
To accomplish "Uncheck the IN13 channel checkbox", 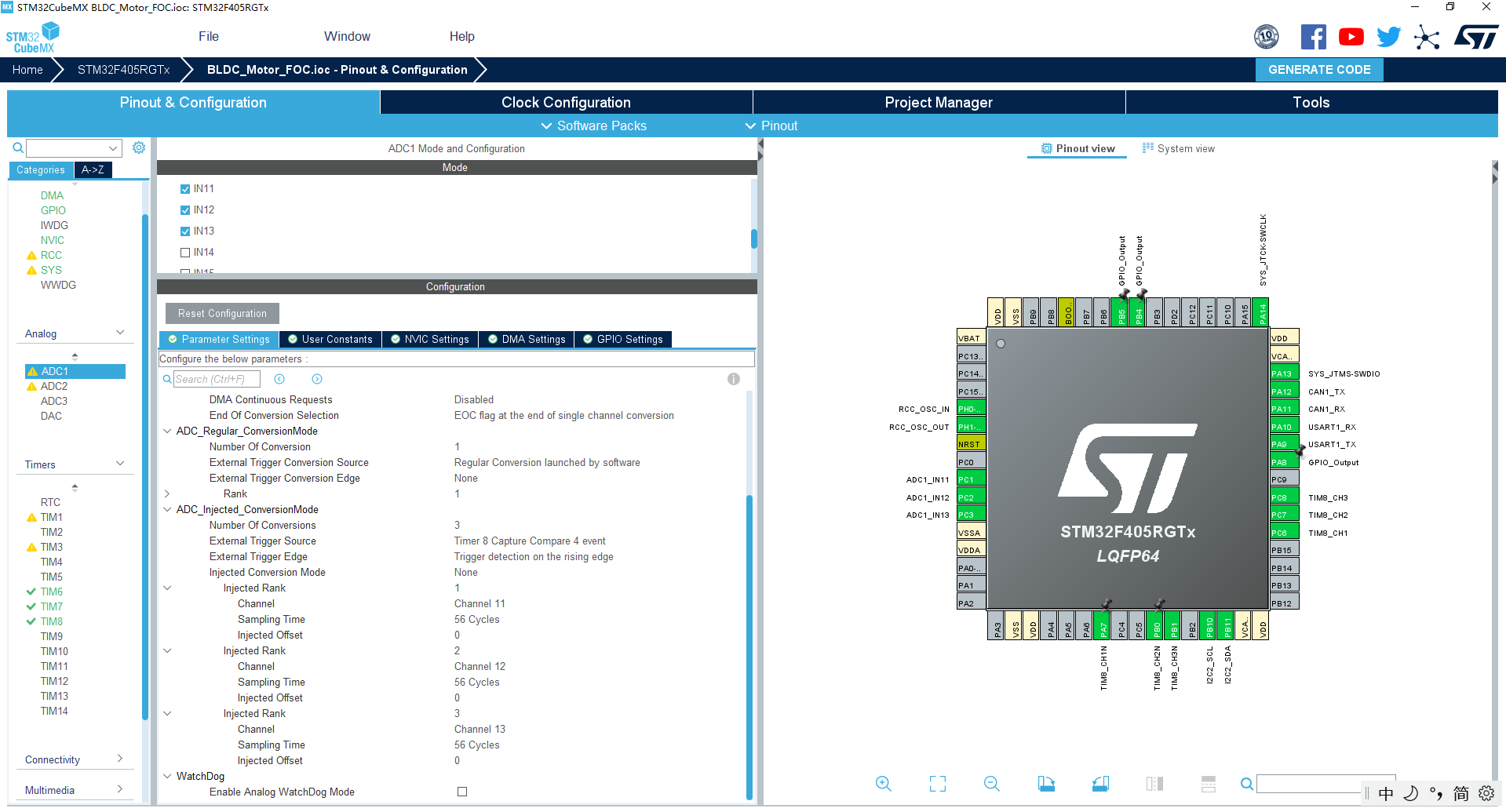I will pyautogui.click(x=185, y=231).
